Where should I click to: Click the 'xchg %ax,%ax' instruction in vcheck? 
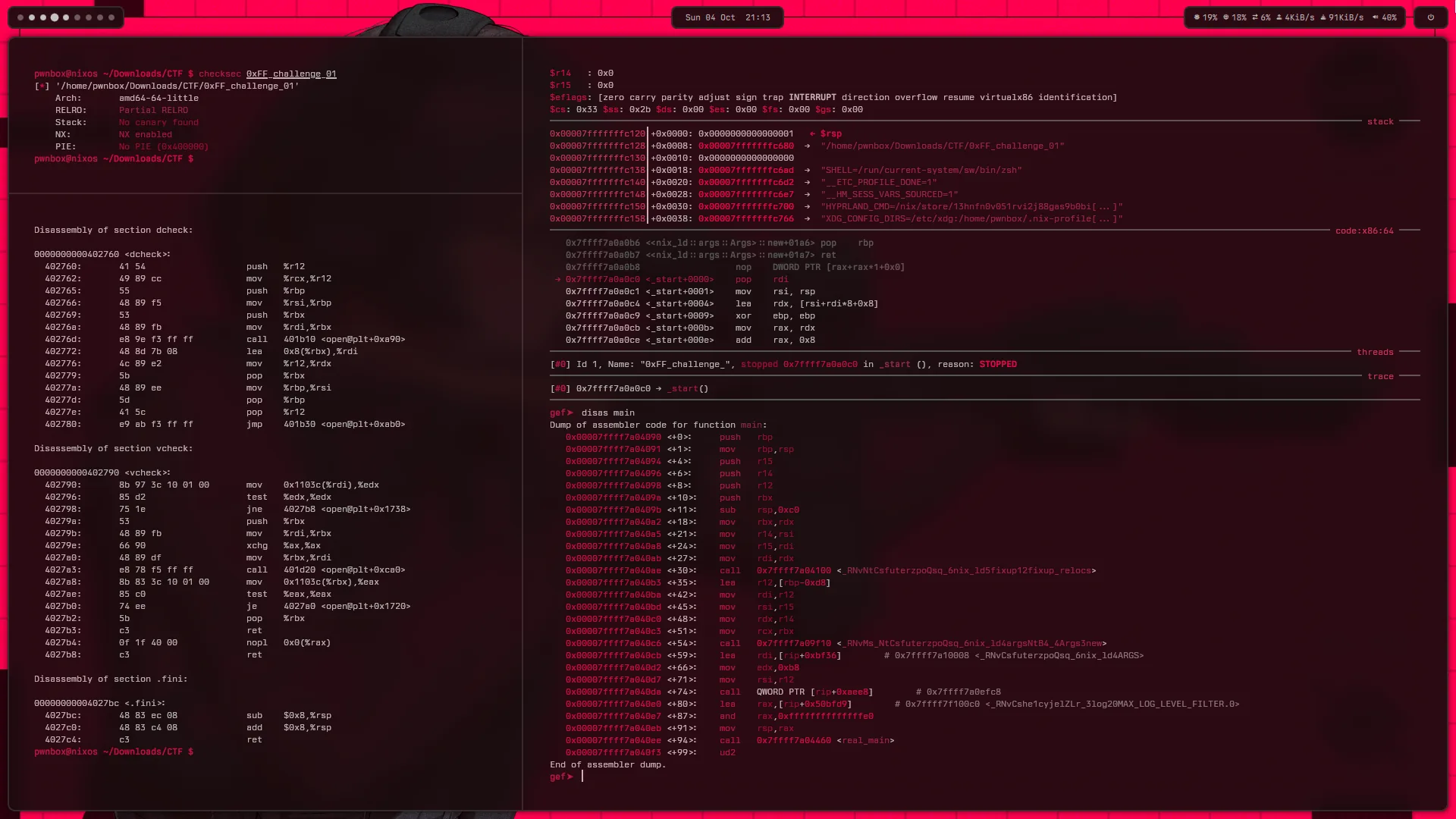(284, 545)
